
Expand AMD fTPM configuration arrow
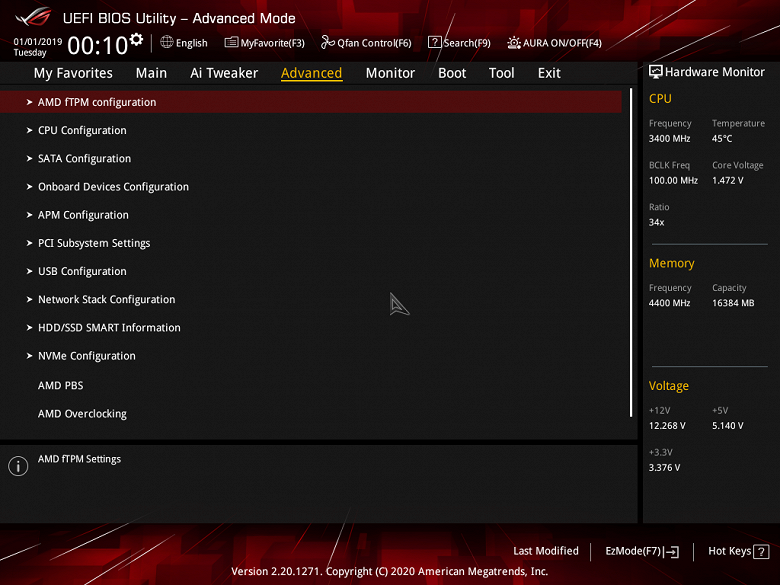[x=29, y=102]
